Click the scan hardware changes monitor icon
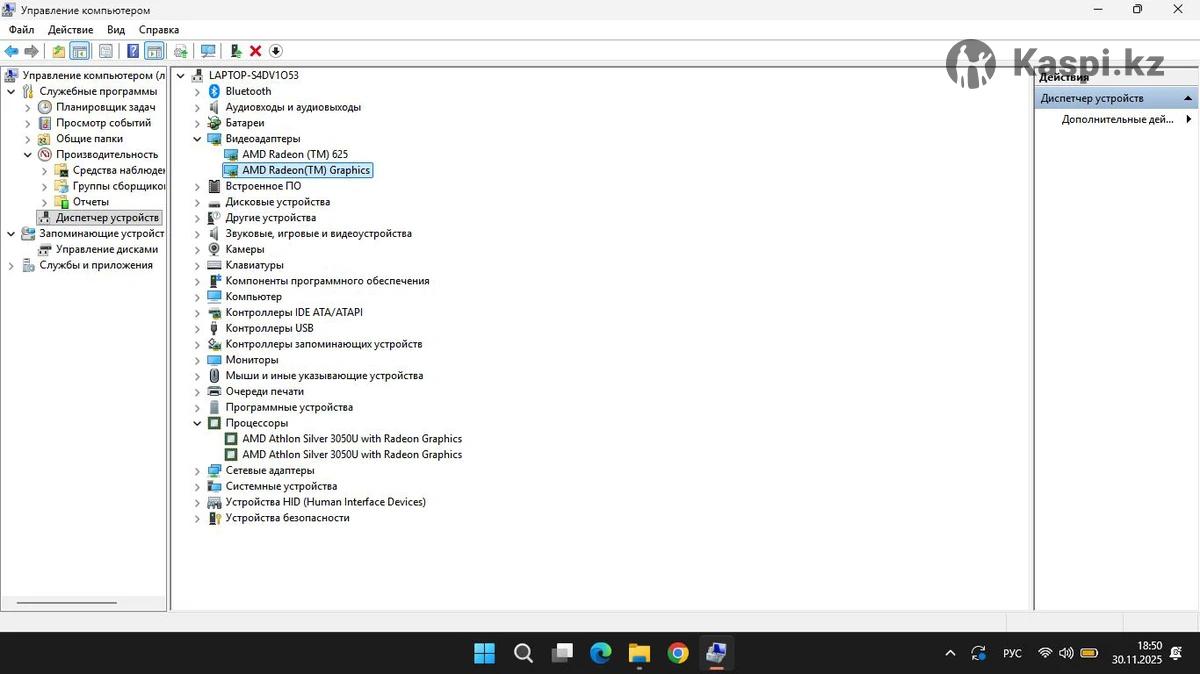1200x674 pixels. (208, 51)
